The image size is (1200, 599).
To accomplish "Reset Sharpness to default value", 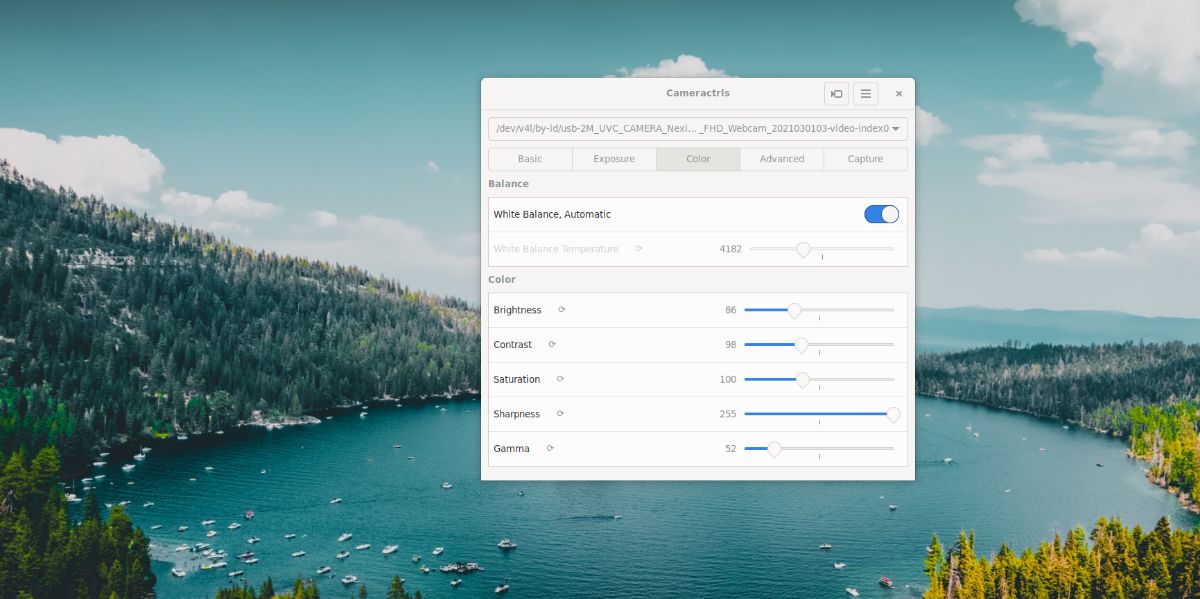I will pos(560,414).
